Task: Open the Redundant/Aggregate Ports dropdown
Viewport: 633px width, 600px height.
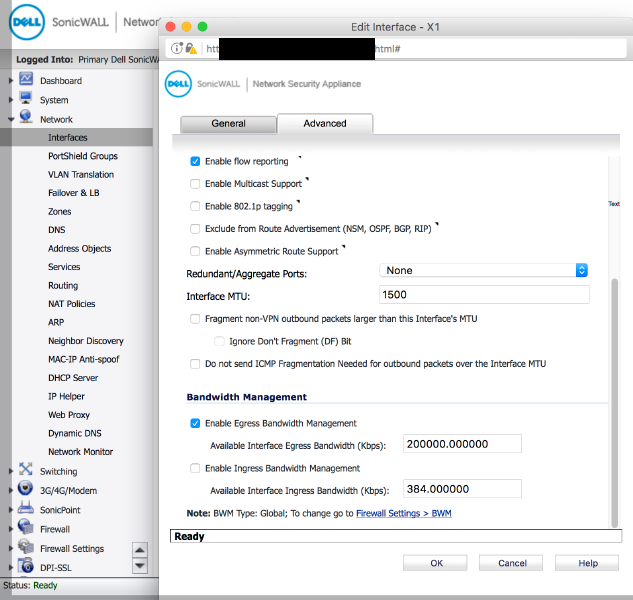Action: click(484, 271)
